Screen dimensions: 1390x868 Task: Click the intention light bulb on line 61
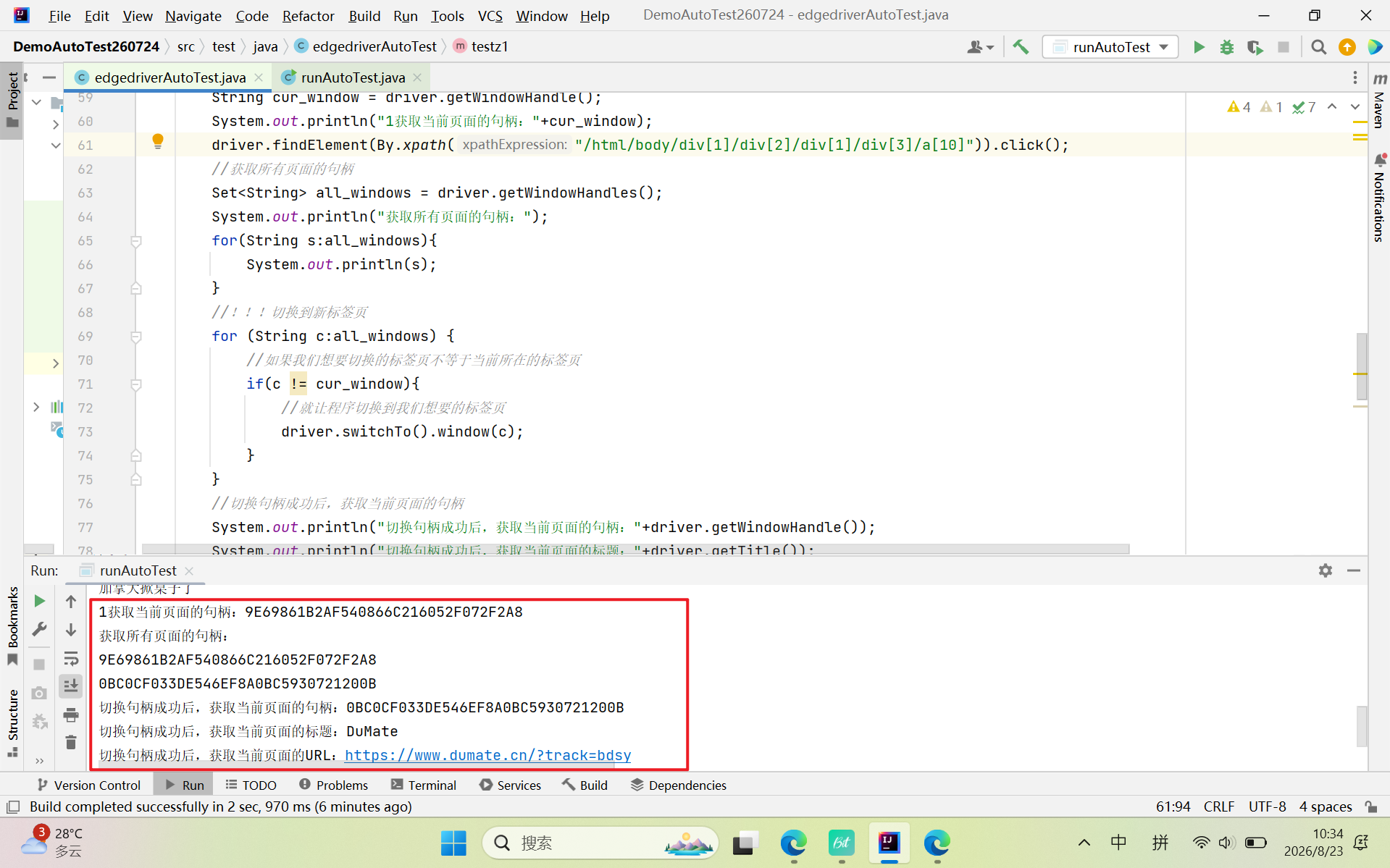click(x=158, y=141)
